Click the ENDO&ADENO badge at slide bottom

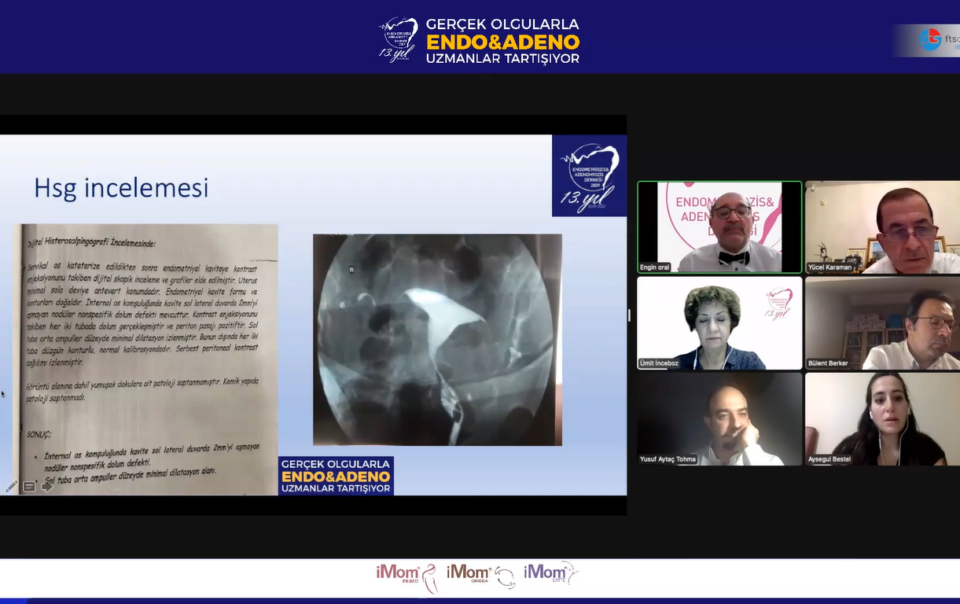pos(336,476)
